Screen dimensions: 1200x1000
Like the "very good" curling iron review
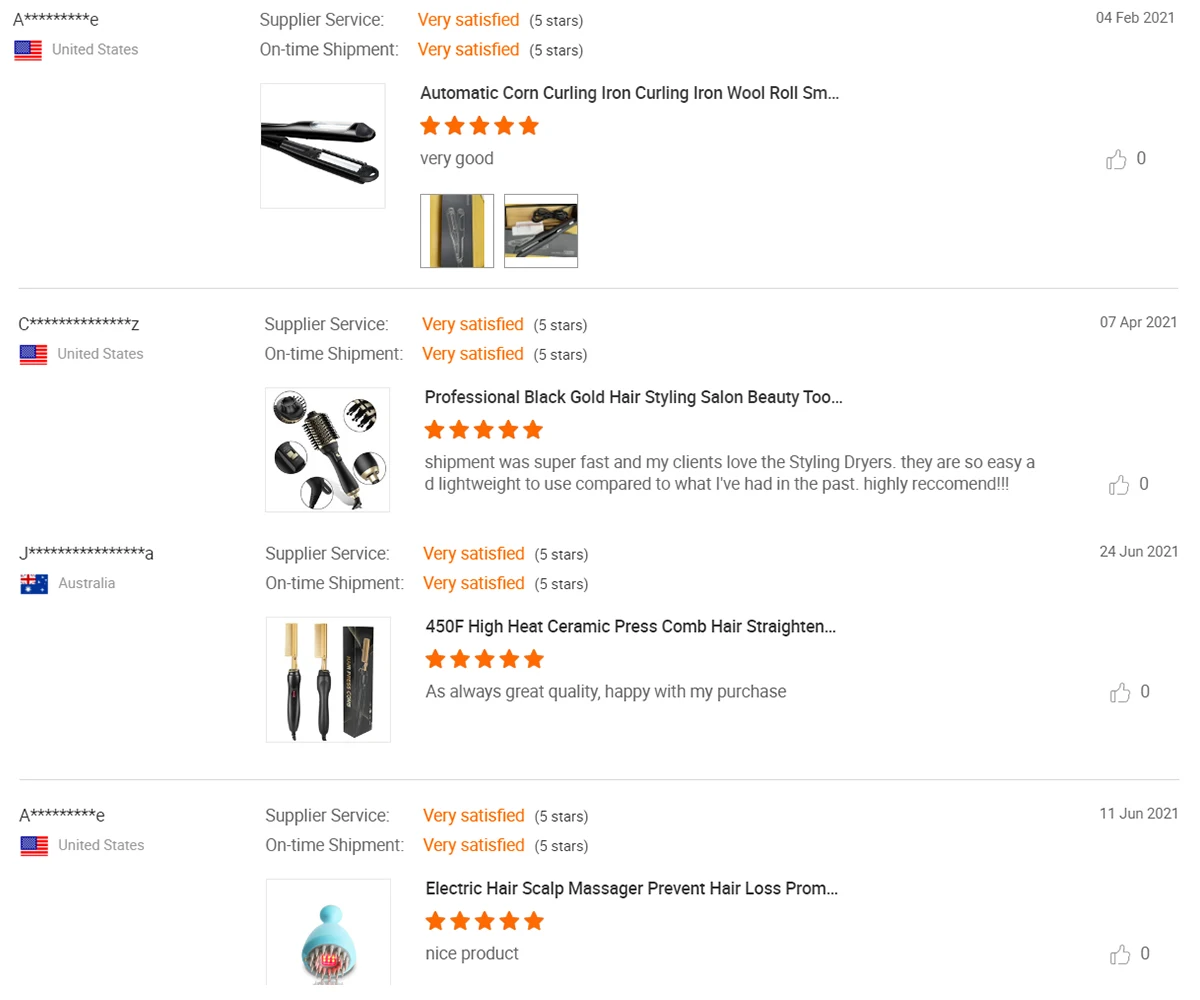(x=1116, y=159)
